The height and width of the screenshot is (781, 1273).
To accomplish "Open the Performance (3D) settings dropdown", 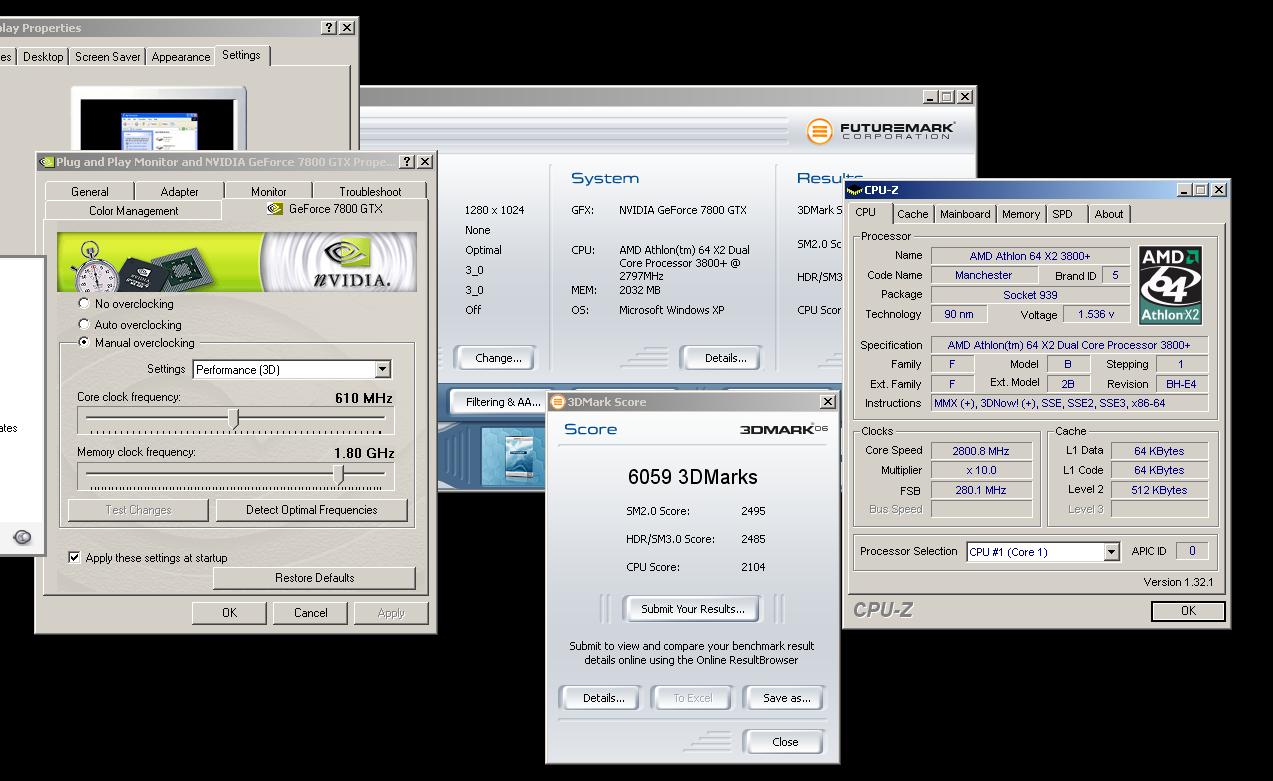I will click(x=382, y=370).
